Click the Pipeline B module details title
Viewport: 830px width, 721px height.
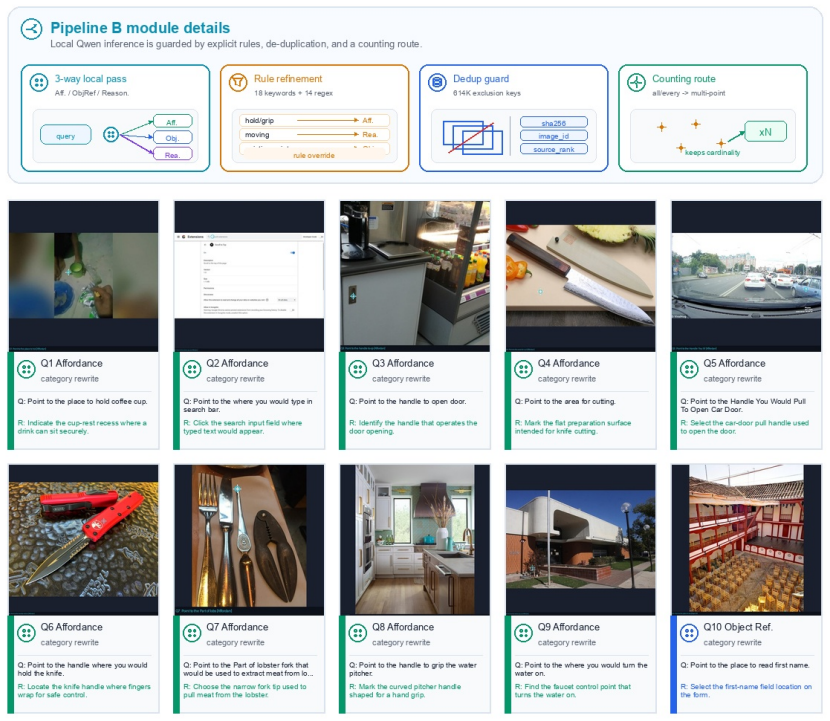pos(140,28)
